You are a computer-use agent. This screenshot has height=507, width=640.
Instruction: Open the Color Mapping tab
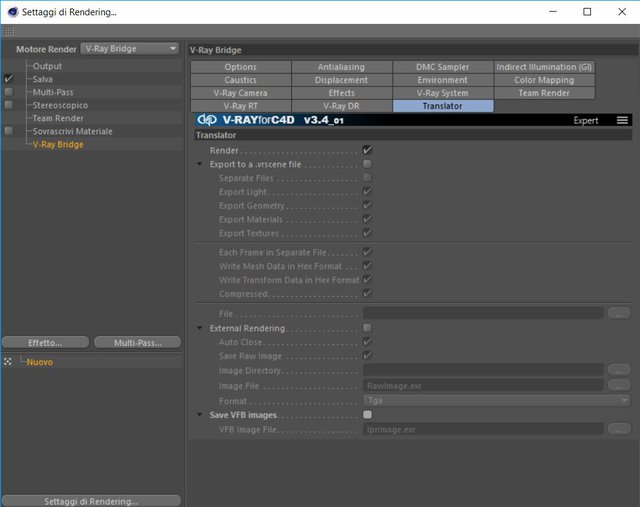544,80
